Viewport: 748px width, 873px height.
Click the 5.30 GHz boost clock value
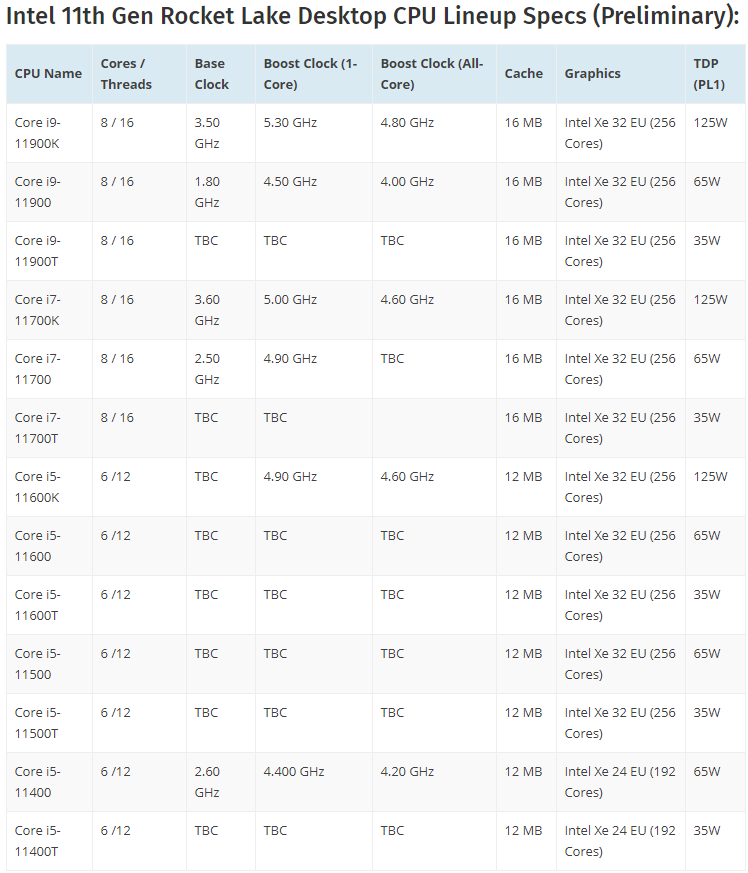click(x=290, y=123)
